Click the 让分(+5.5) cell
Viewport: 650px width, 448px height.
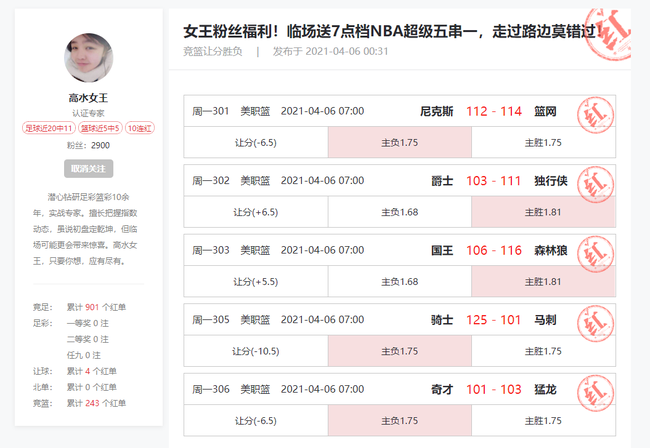[x=256, y=282]
